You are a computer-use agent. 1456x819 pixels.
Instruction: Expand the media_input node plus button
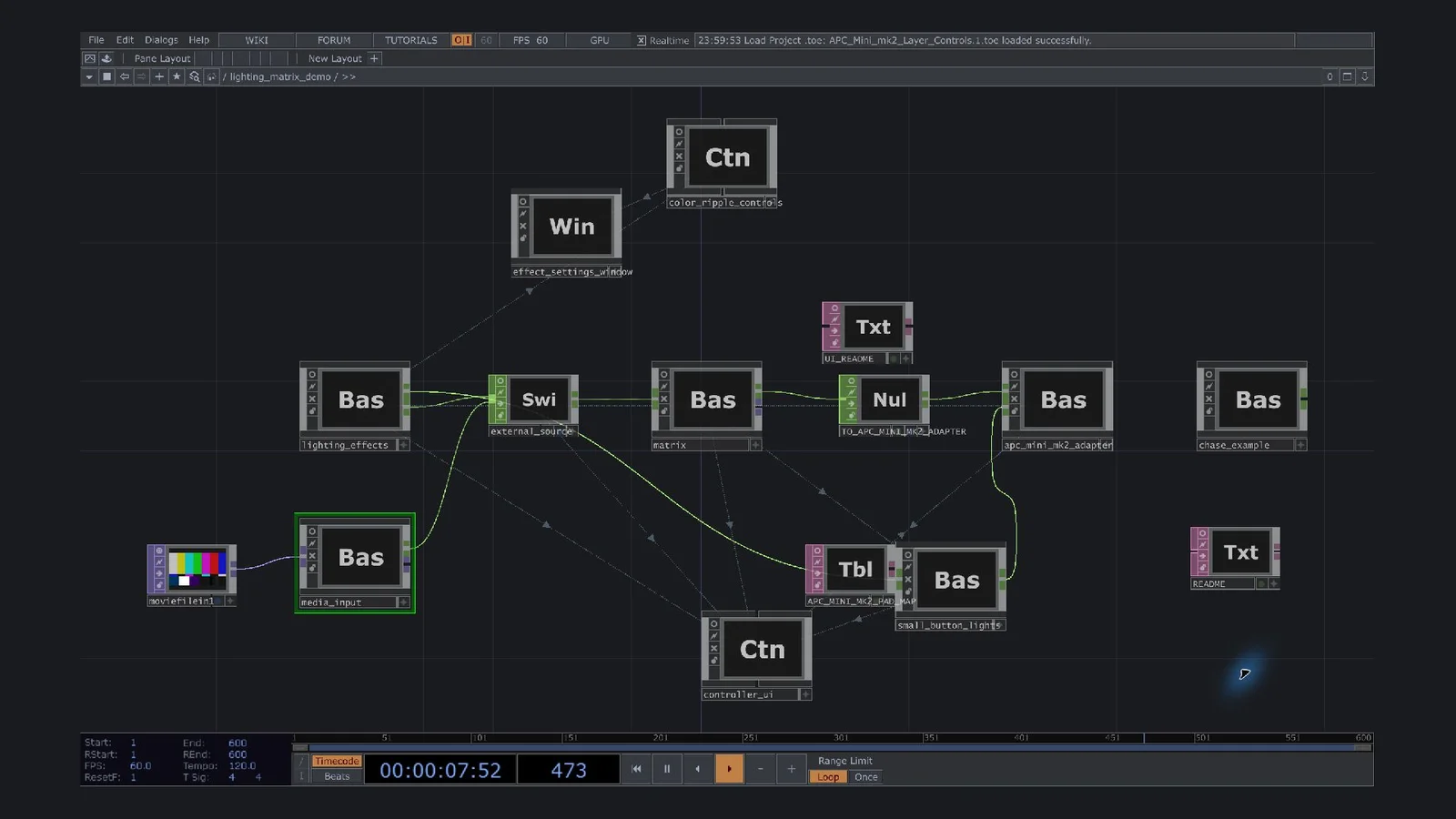tap(403, 602)
